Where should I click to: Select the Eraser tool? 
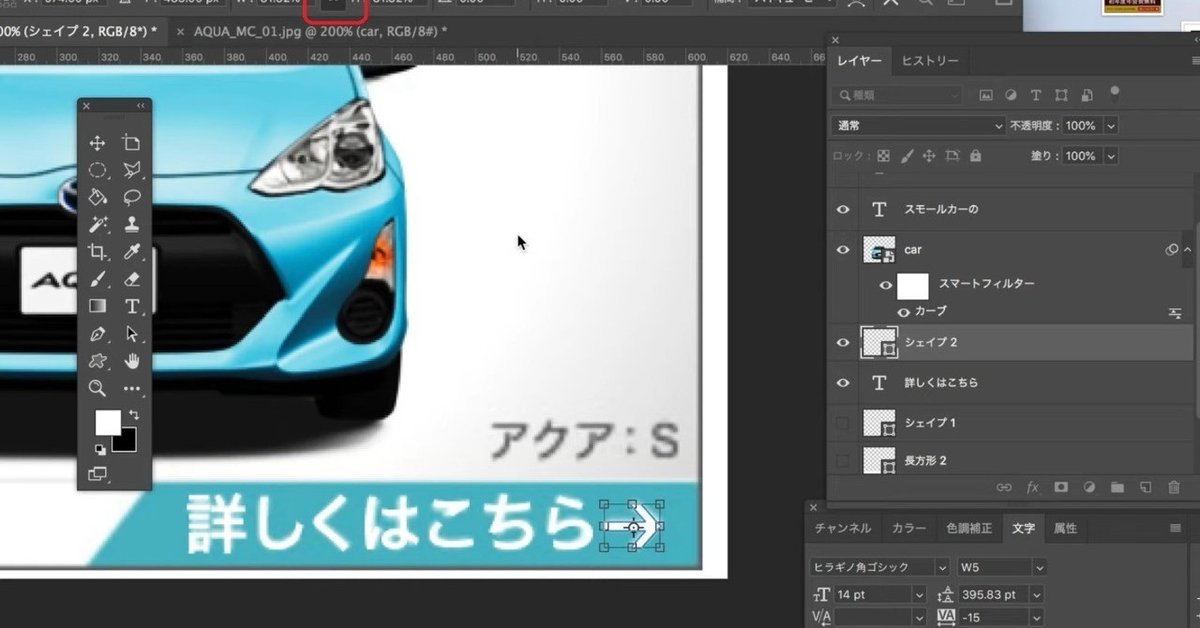click(131, 279)
